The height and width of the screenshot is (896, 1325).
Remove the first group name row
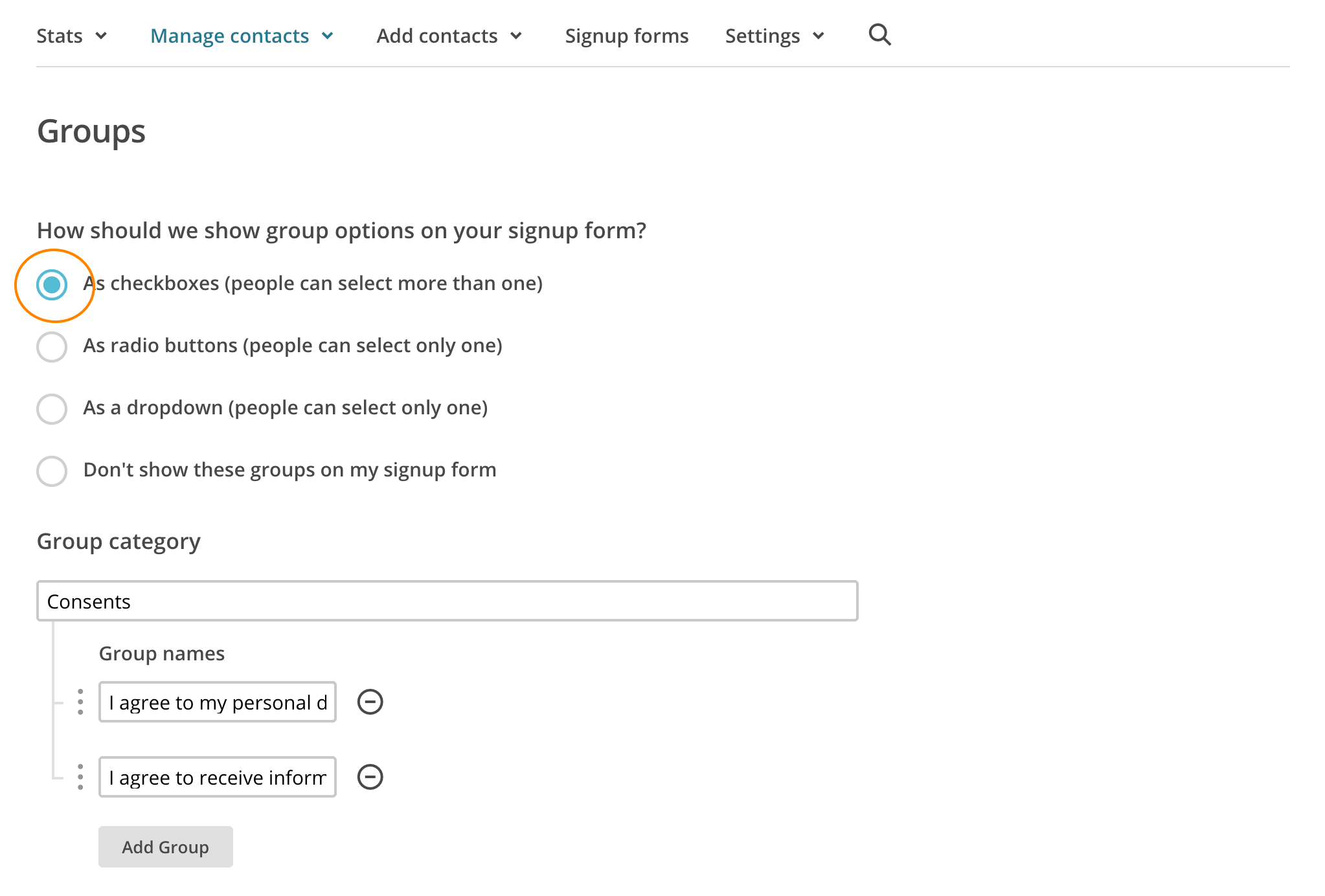pyautogui.click(x=370, y=701)
